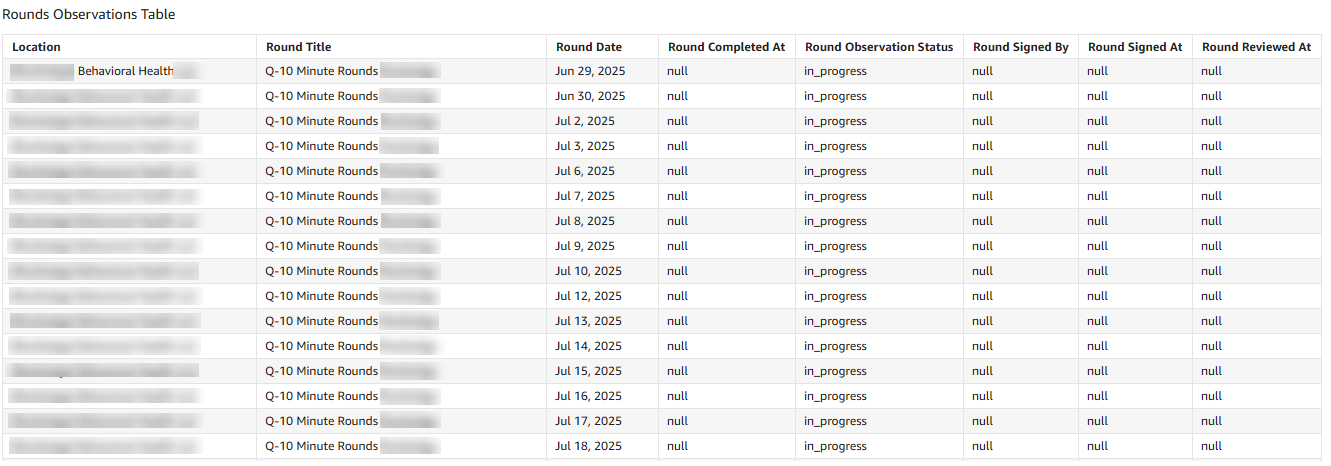
Task: Select the Jun 29, 2025 date cell
Action: [x=590, y=71]
